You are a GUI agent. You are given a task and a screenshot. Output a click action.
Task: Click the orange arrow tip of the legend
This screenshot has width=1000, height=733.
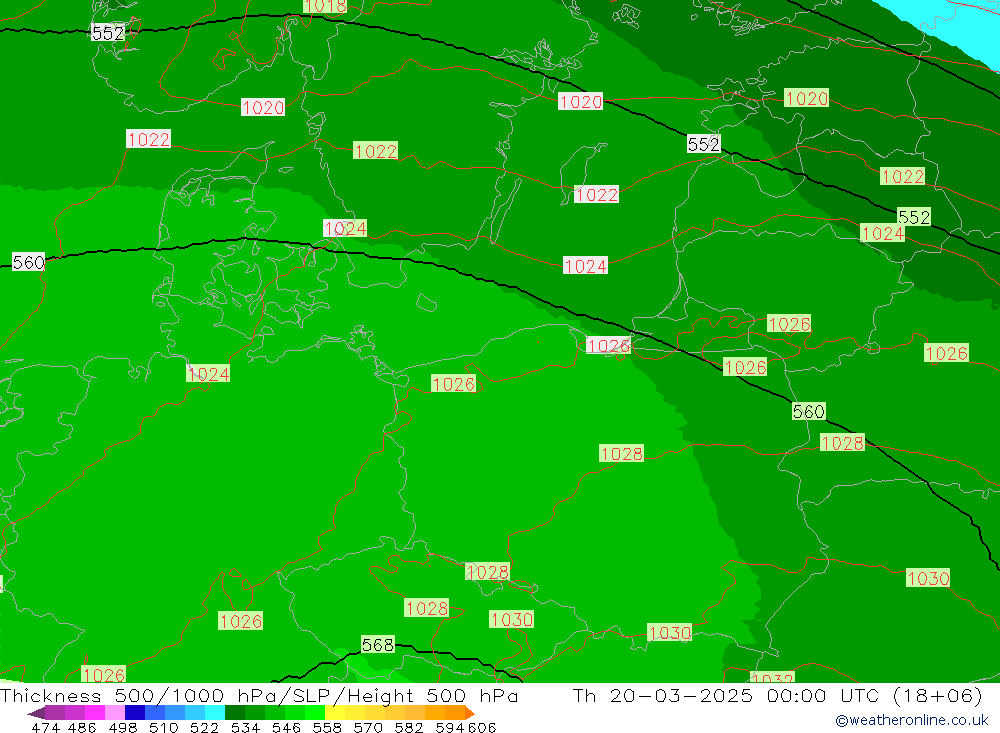pyautogui.click(x=470, y=713)
